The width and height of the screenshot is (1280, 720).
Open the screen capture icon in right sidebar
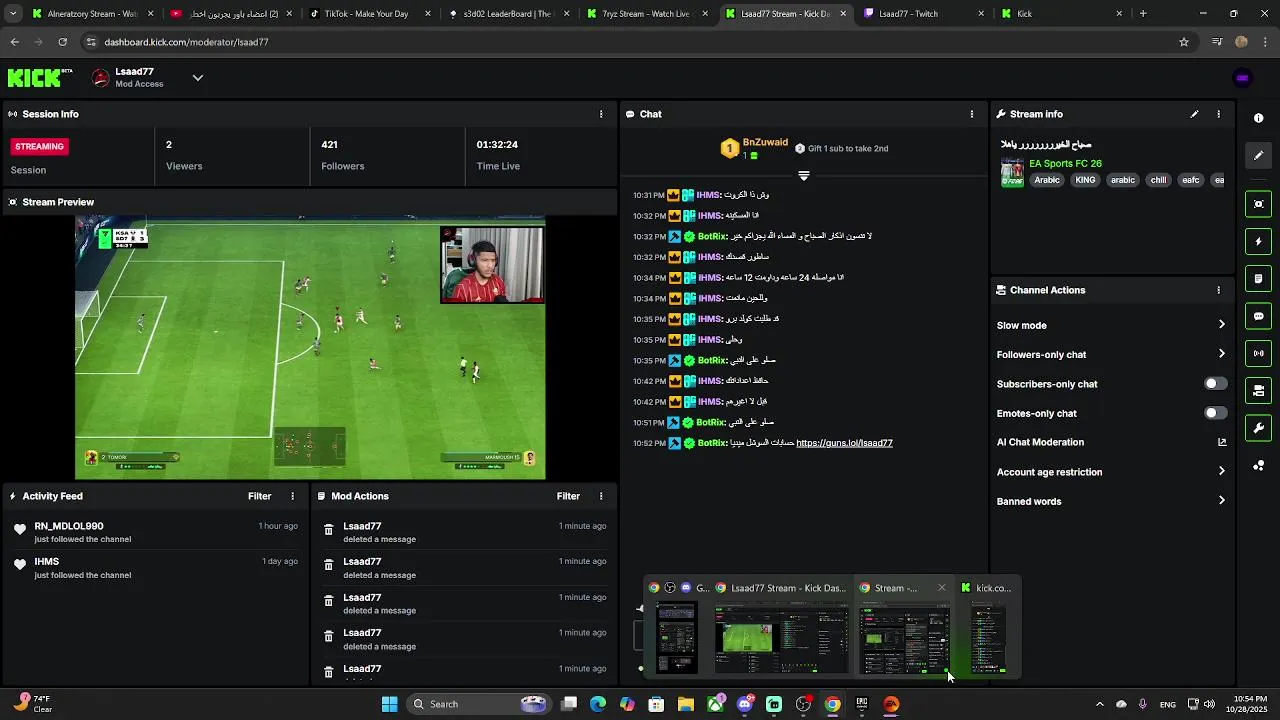(x=1258, y=204)
